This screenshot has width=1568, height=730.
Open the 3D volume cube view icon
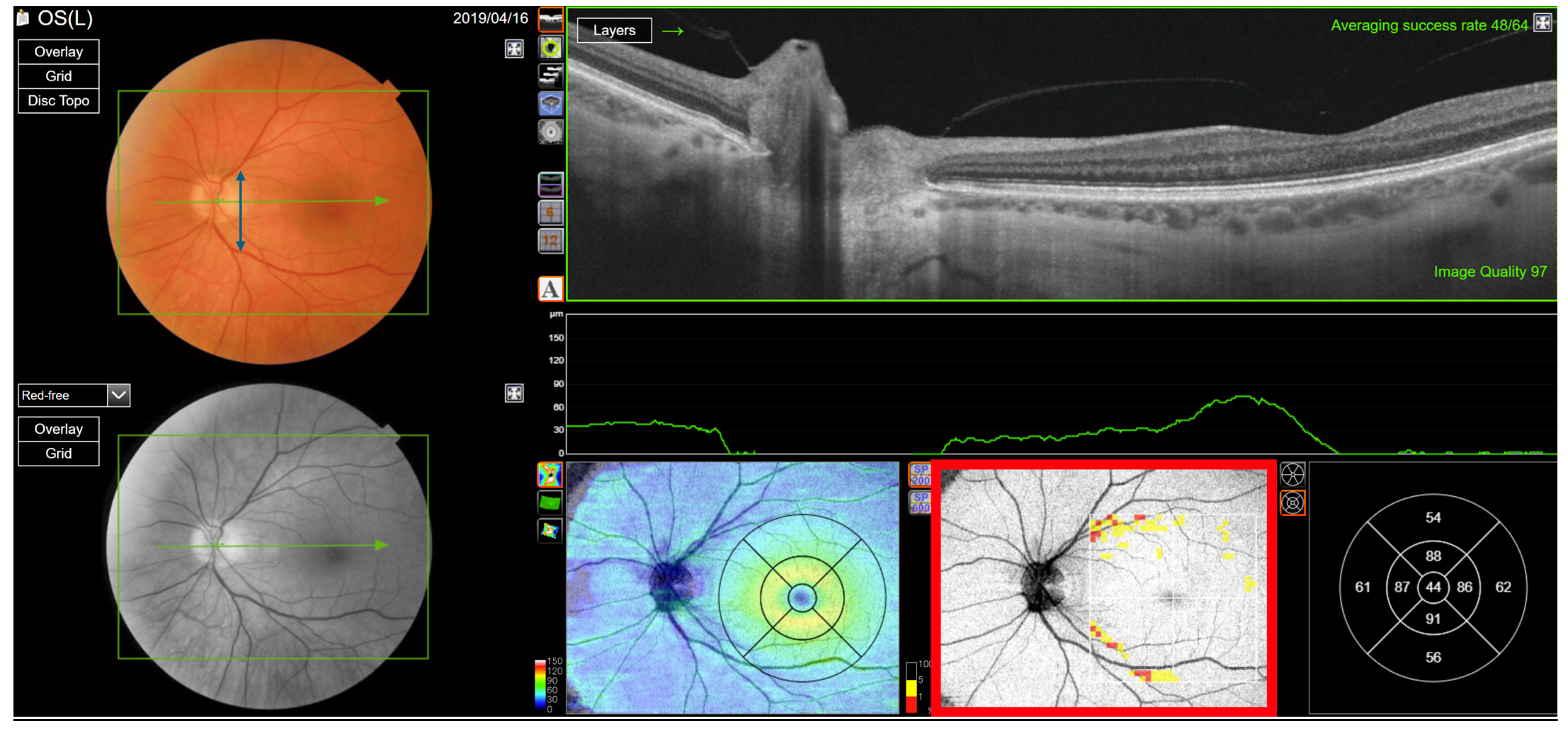point(551,104)
